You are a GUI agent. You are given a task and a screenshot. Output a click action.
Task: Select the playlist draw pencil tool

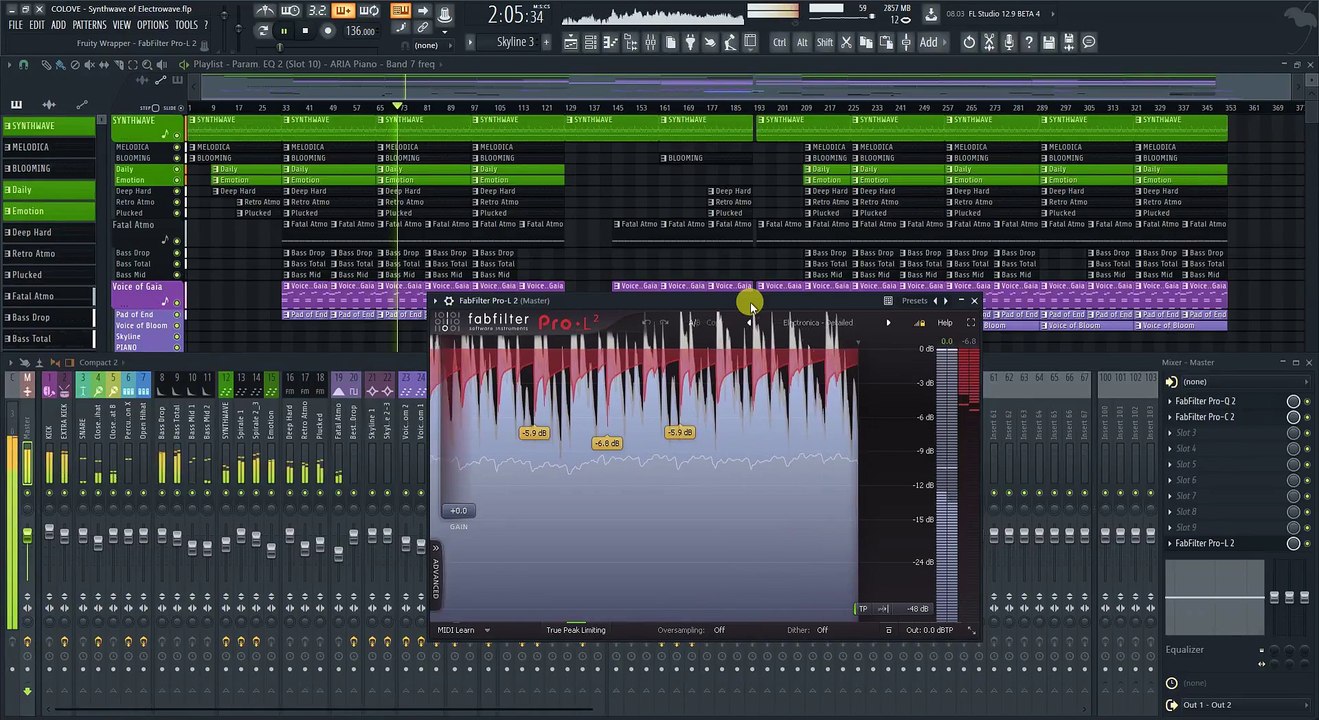[46, 64]
